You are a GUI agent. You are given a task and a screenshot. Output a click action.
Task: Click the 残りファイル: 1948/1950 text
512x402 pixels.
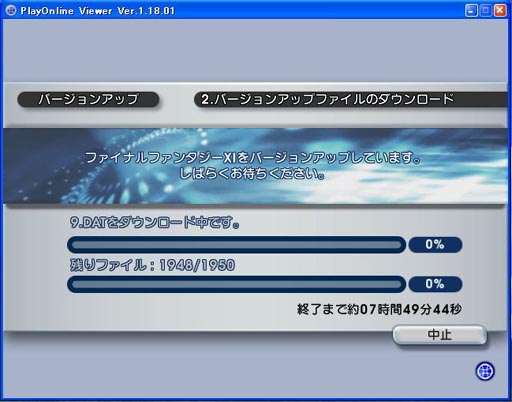(152, 265)
